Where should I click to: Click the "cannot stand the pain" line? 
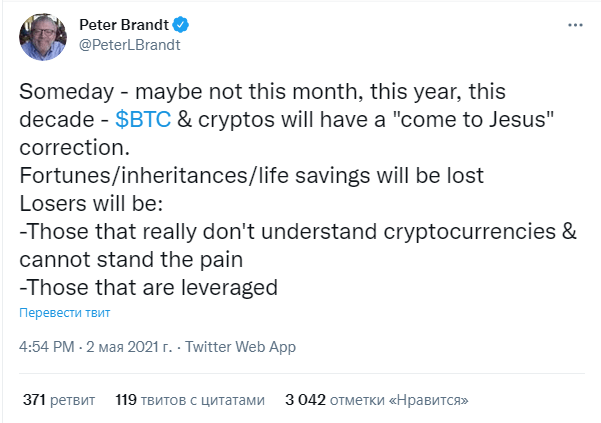(131, 260)
